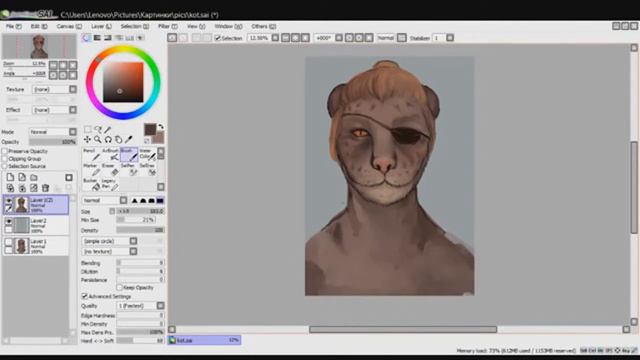This screenshot has height=360, width=640.
Task: Select the Legacy Pen tool
Action: click(x=110, y=184)
